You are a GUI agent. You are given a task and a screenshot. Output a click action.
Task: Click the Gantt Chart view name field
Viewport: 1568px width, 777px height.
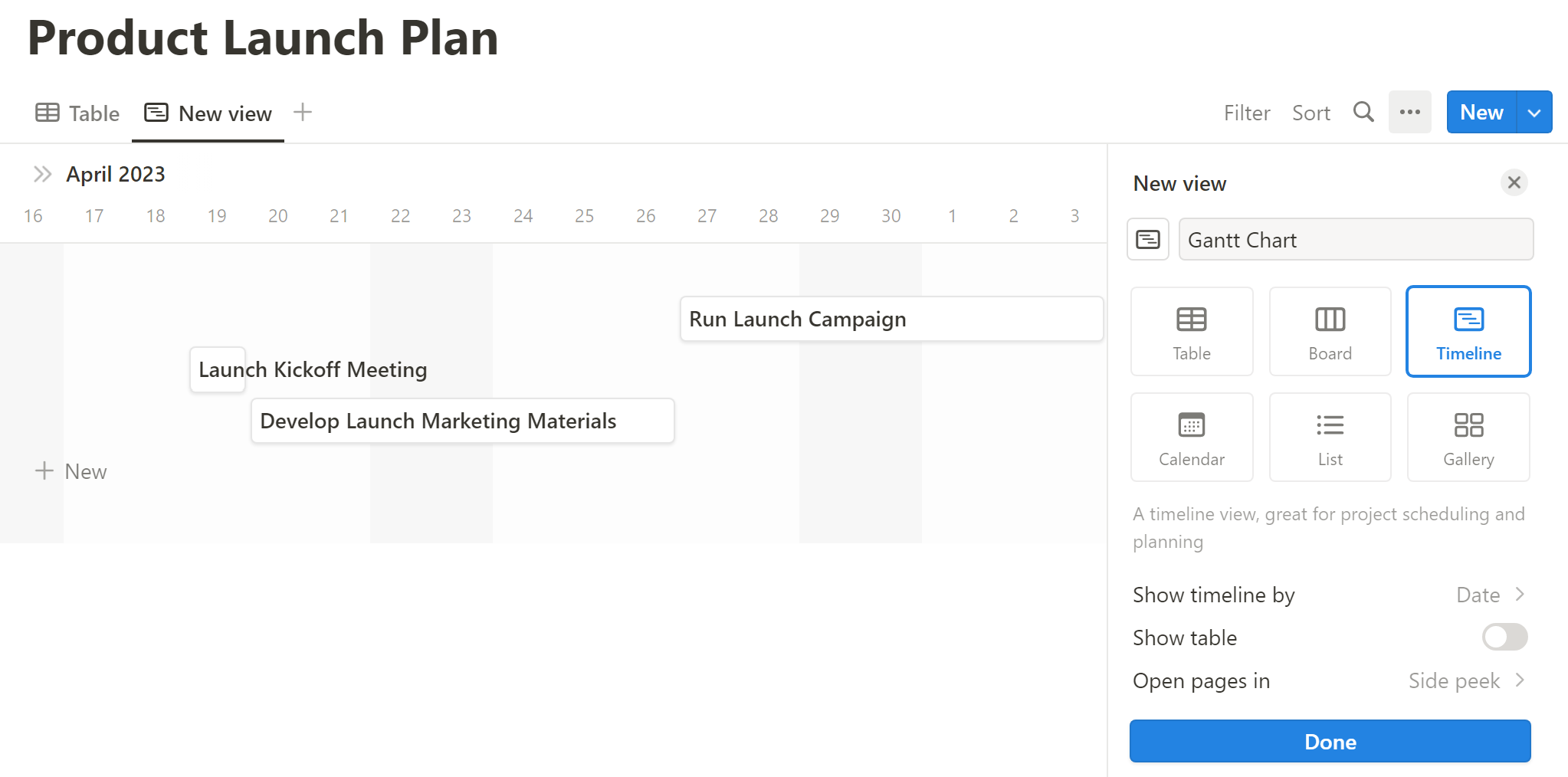(1355, 239)
